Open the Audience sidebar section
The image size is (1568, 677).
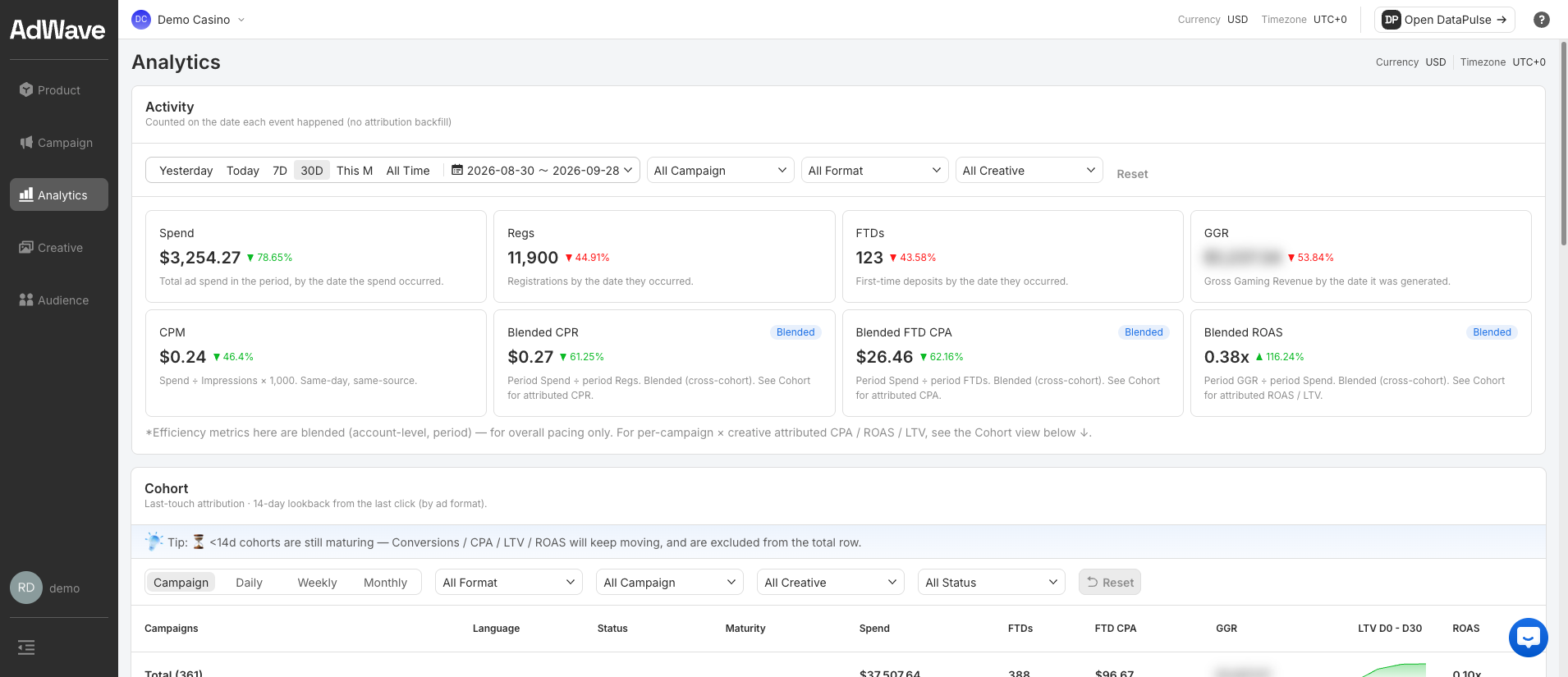click(x=59, y=300)
